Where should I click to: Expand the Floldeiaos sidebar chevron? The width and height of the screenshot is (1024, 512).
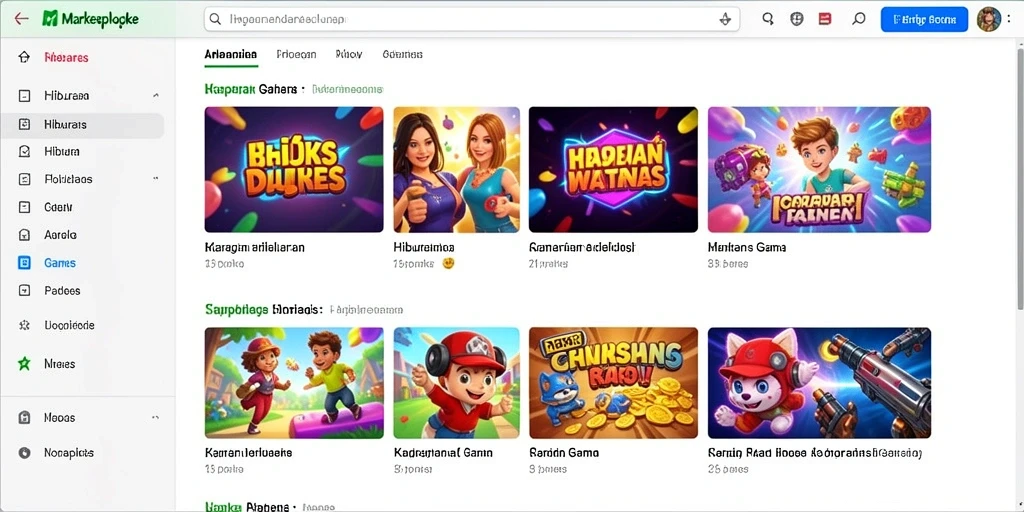coord(155,178)
